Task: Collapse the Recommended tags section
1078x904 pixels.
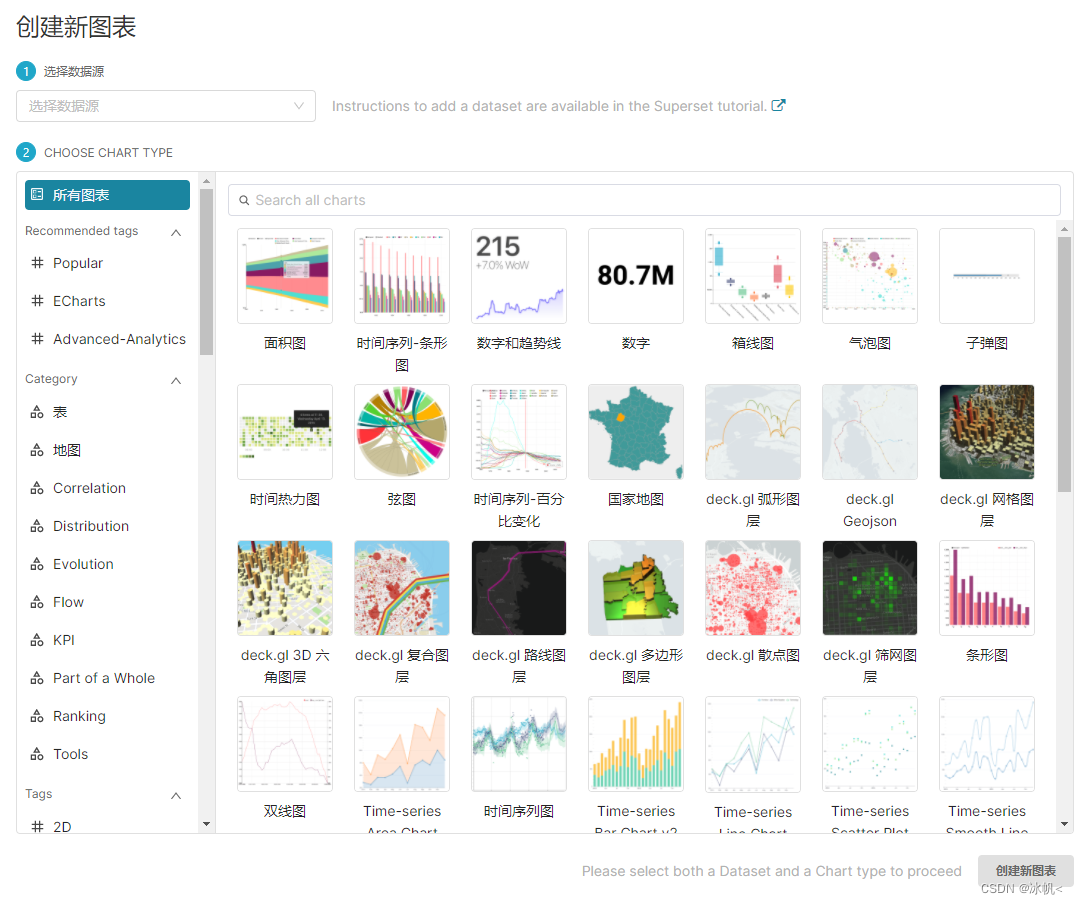Action: (177, 230)
